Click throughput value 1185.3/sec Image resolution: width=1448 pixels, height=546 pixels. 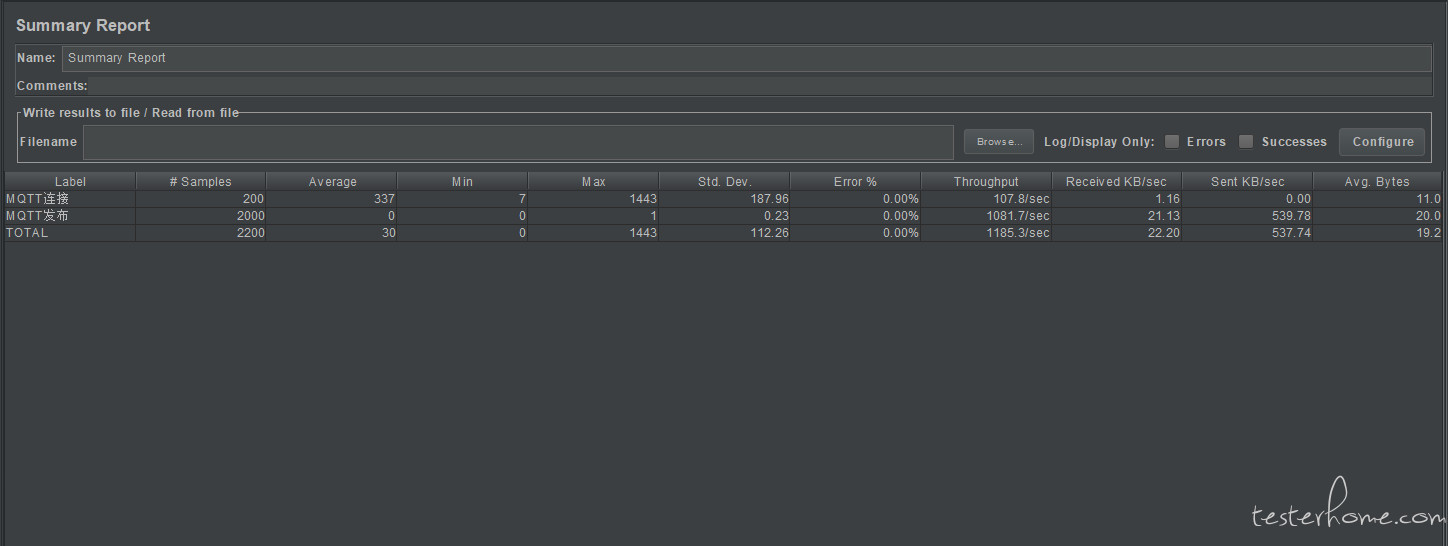click(1018, 233)
